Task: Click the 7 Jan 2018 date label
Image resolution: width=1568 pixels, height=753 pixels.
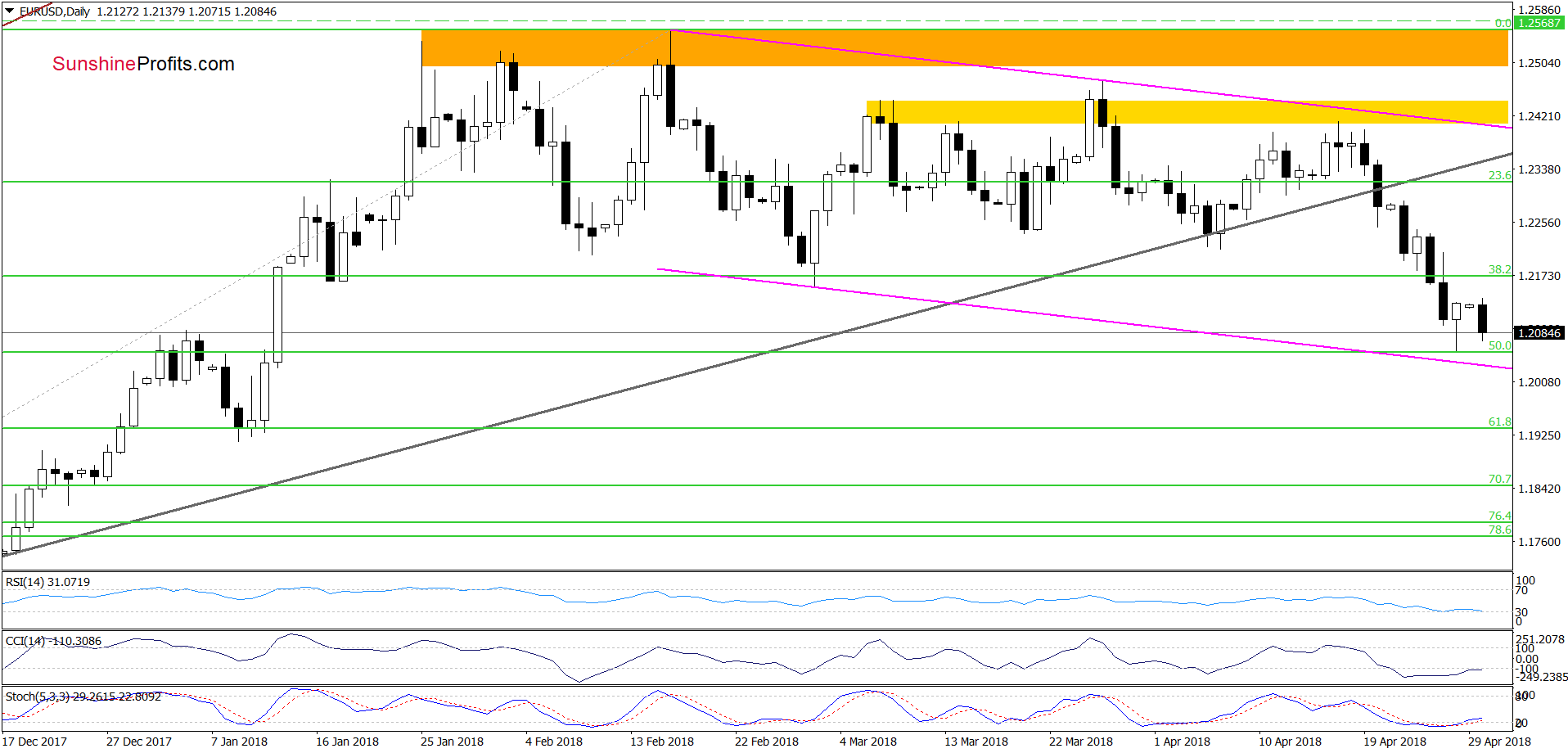Action: coord(239,742)
